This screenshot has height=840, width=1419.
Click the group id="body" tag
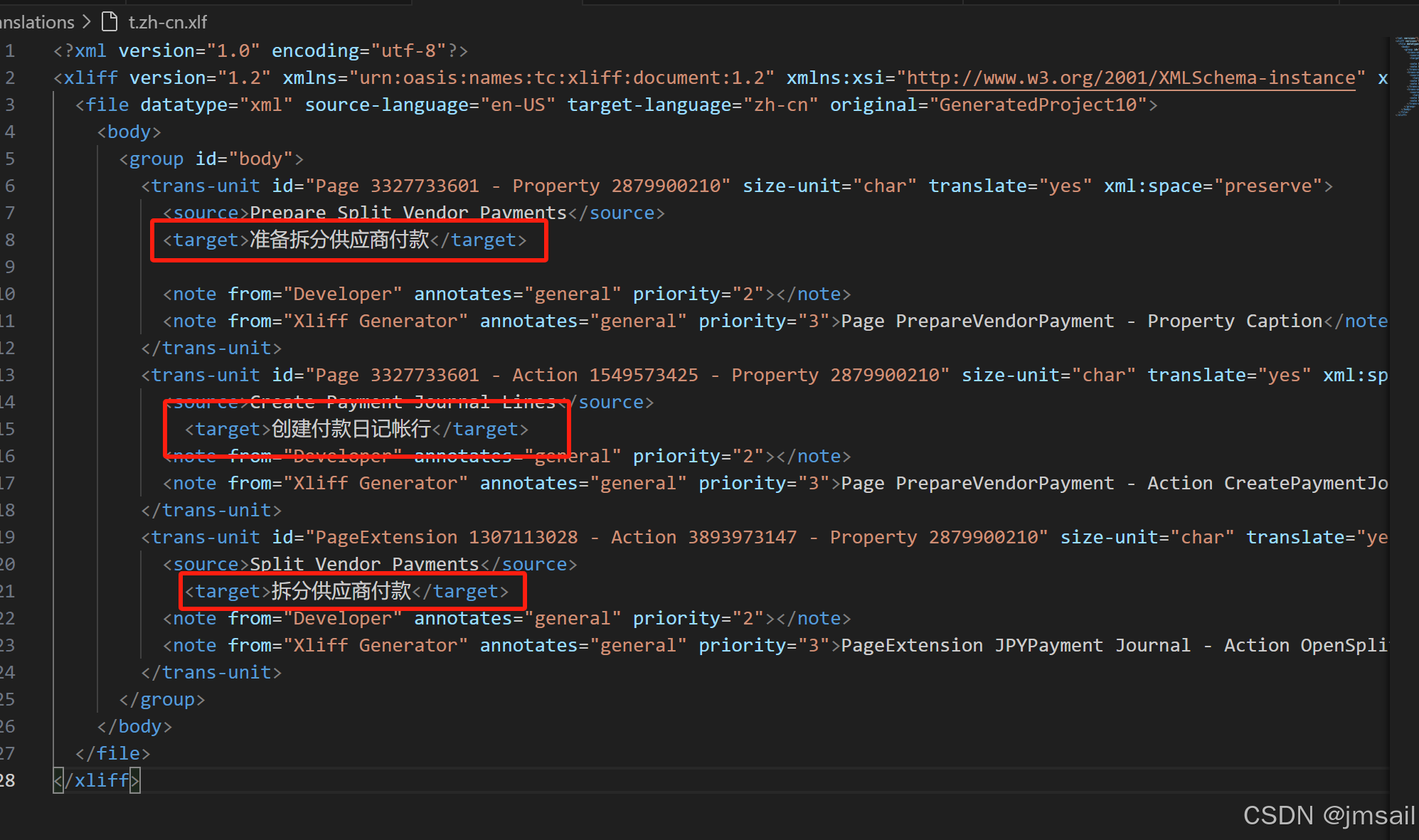coord(211,159)
